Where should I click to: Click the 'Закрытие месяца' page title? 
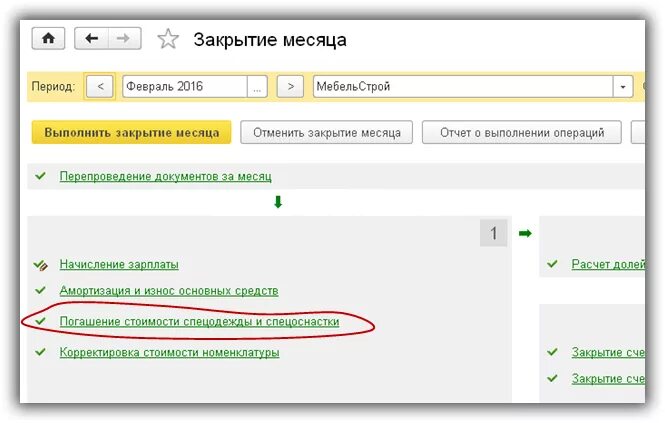pos(270,40)
